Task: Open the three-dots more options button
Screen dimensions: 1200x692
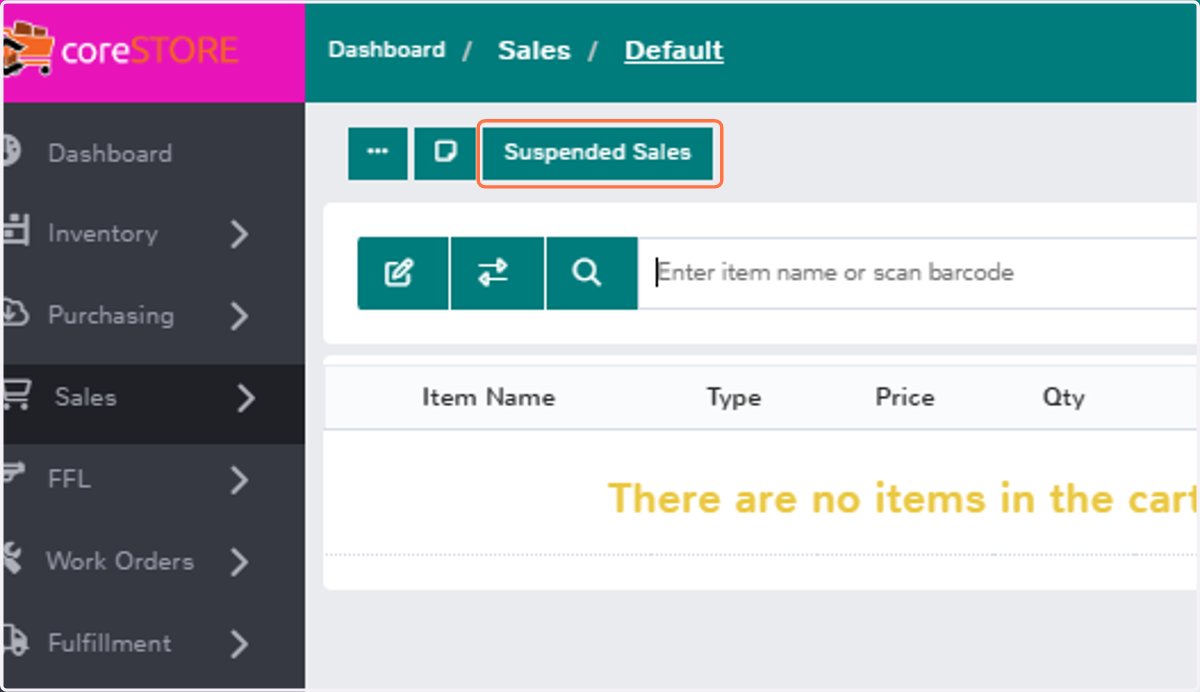Action: pos(378,153)
